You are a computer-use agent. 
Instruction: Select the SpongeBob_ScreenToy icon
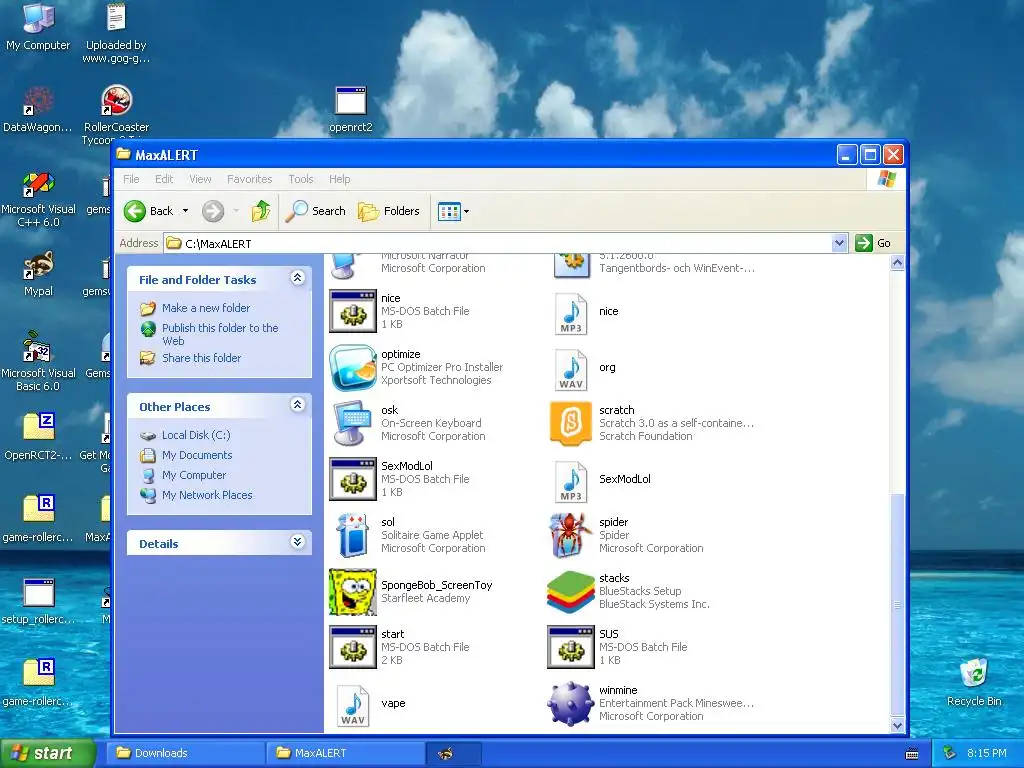coord(353,592)
